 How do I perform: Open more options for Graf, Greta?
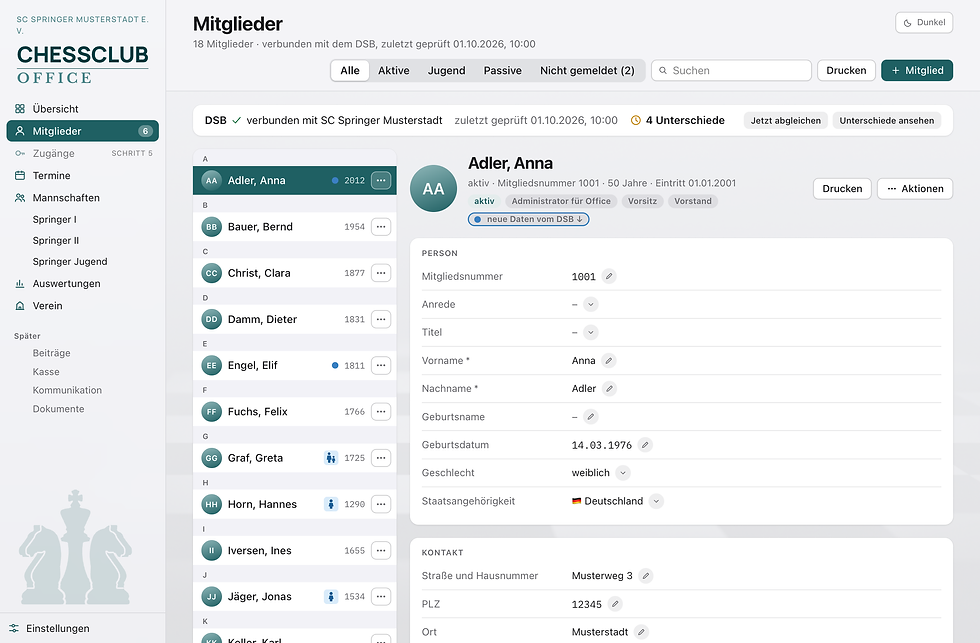pos(381,458)
